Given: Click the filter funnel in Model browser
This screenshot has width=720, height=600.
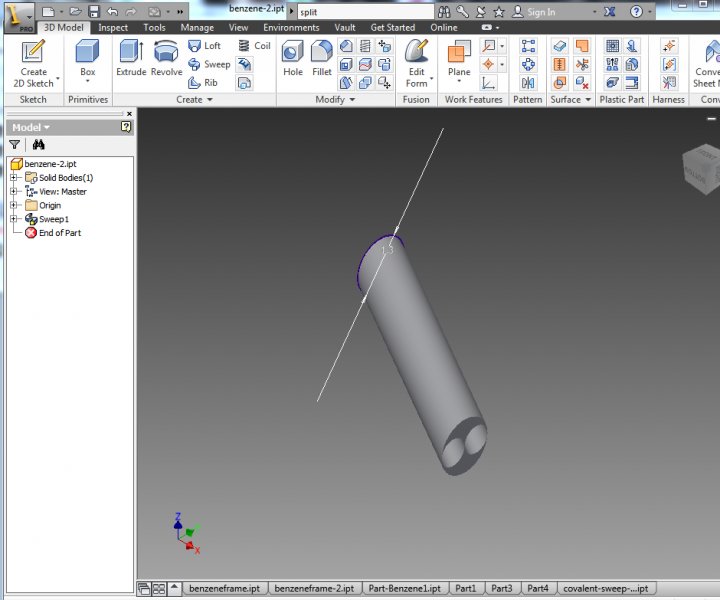Looking at the screenshot, I should click(x=14, y=145).
